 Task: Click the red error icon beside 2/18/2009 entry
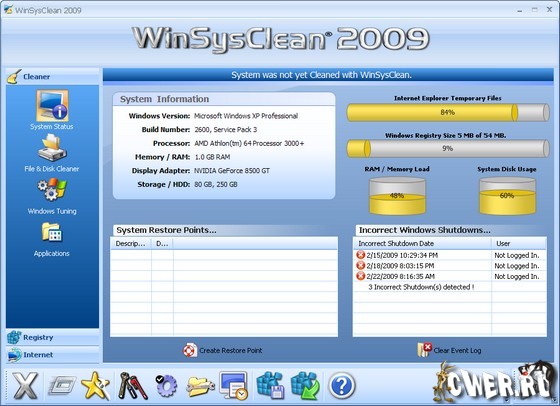coord(360,266)
